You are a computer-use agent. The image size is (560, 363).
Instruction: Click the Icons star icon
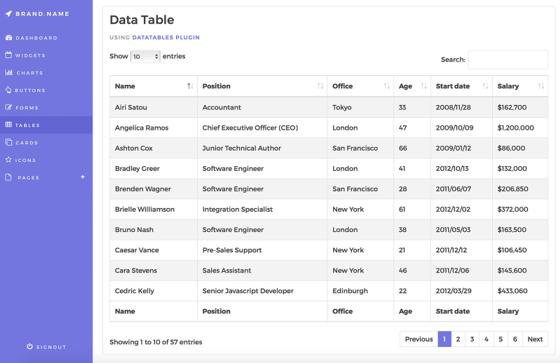9,160
